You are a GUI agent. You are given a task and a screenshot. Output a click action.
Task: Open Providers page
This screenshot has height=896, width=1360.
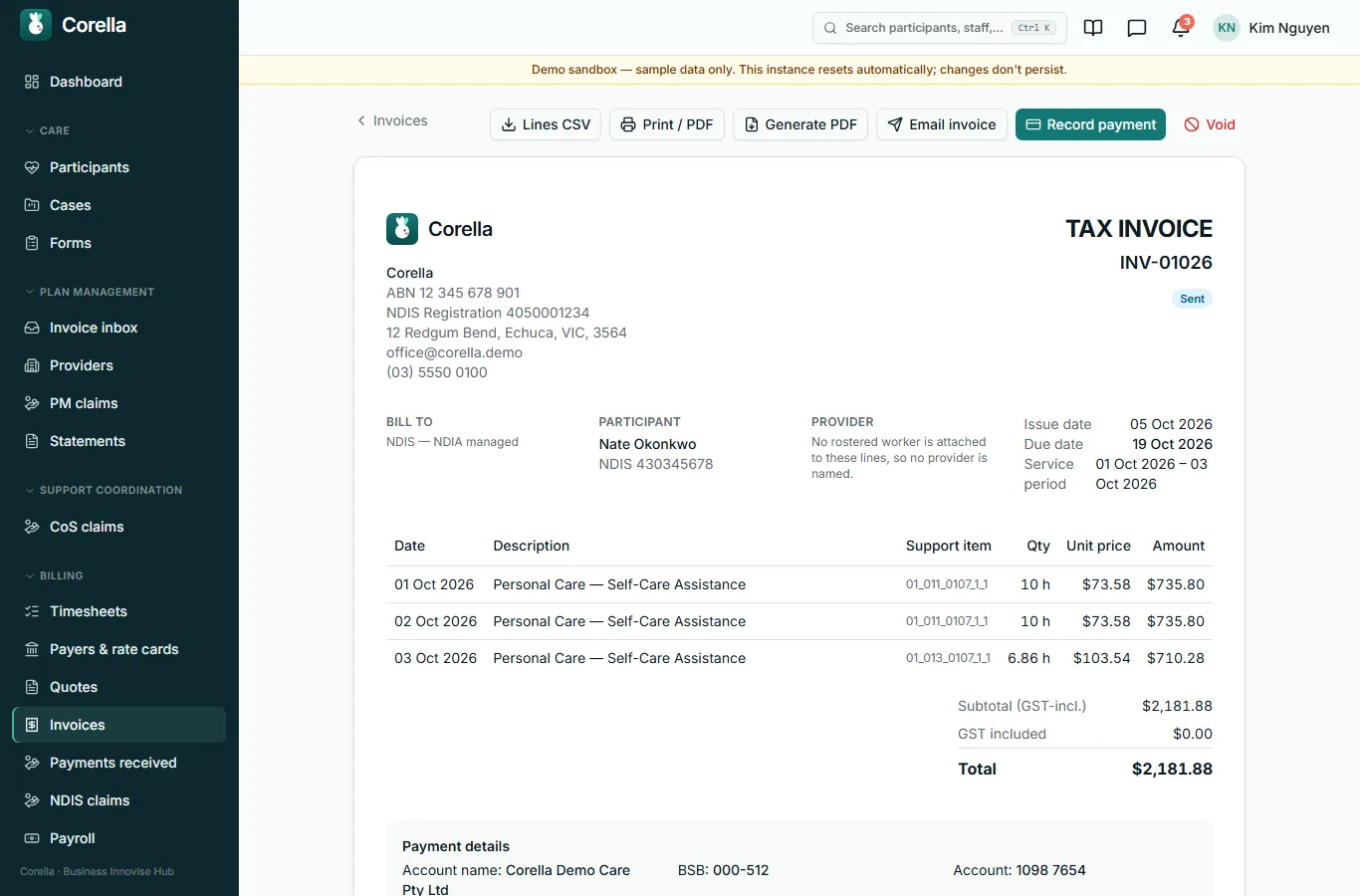(x=119, y=365)
